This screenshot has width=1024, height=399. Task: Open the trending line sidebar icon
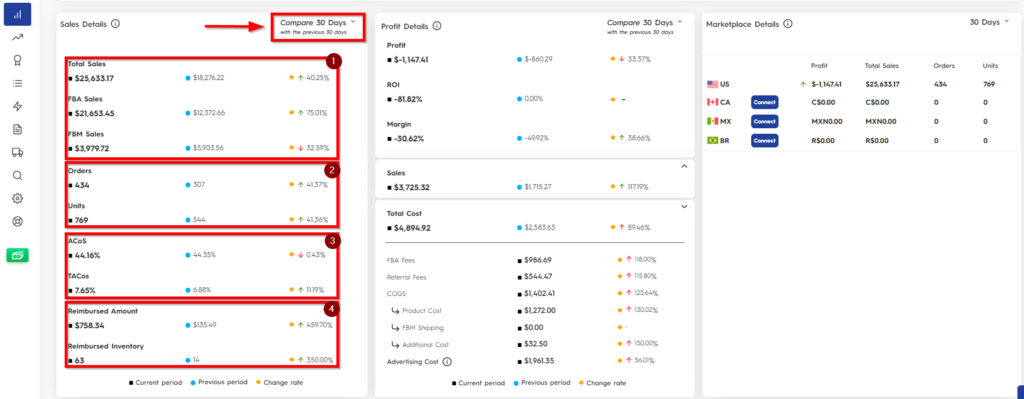point(18,37)
